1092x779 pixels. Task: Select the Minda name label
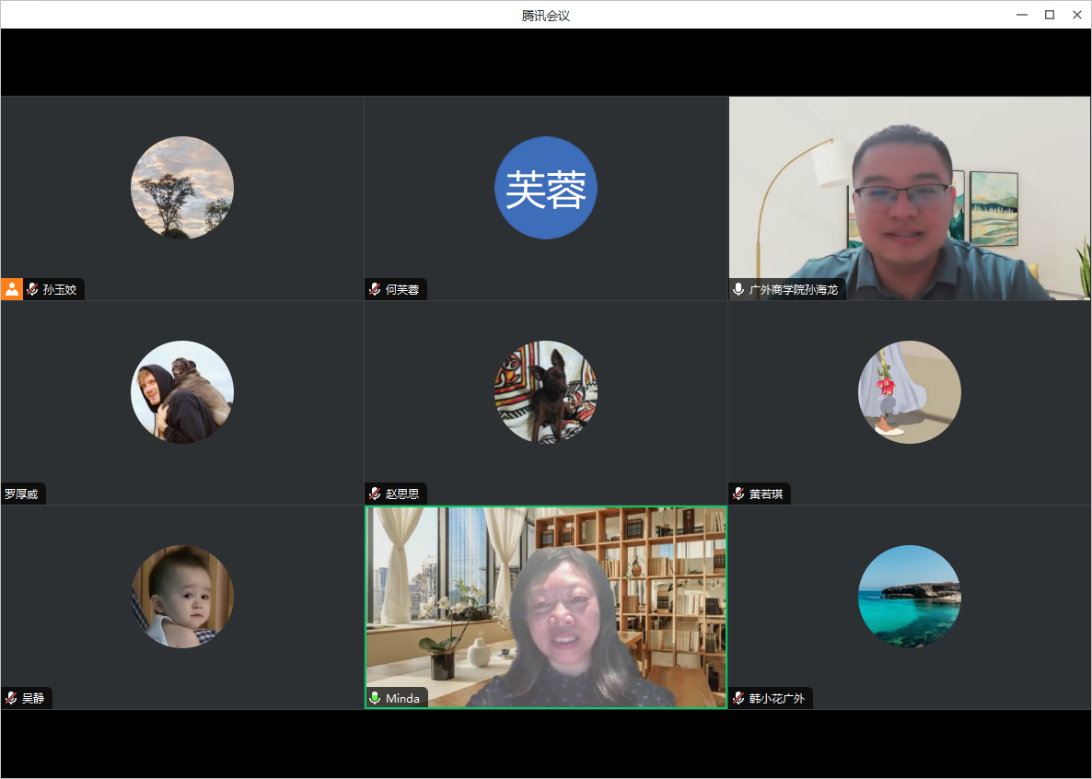click(403, 698)
